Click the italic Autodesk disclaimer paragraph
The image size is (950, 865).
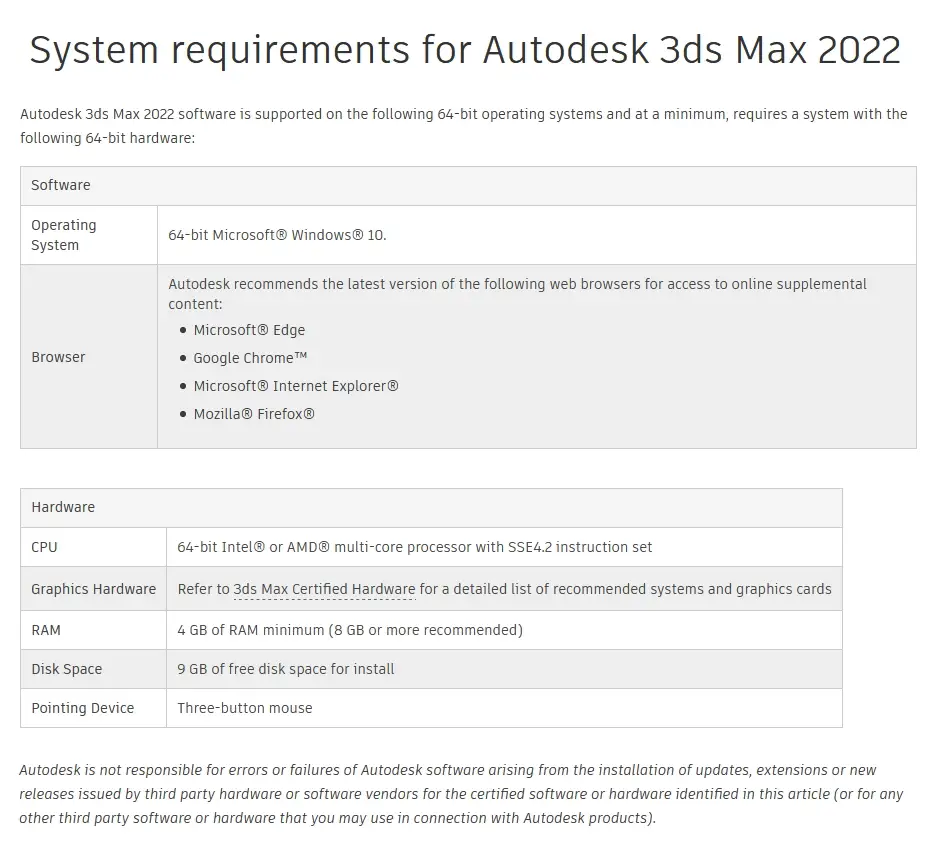point(461,794)
